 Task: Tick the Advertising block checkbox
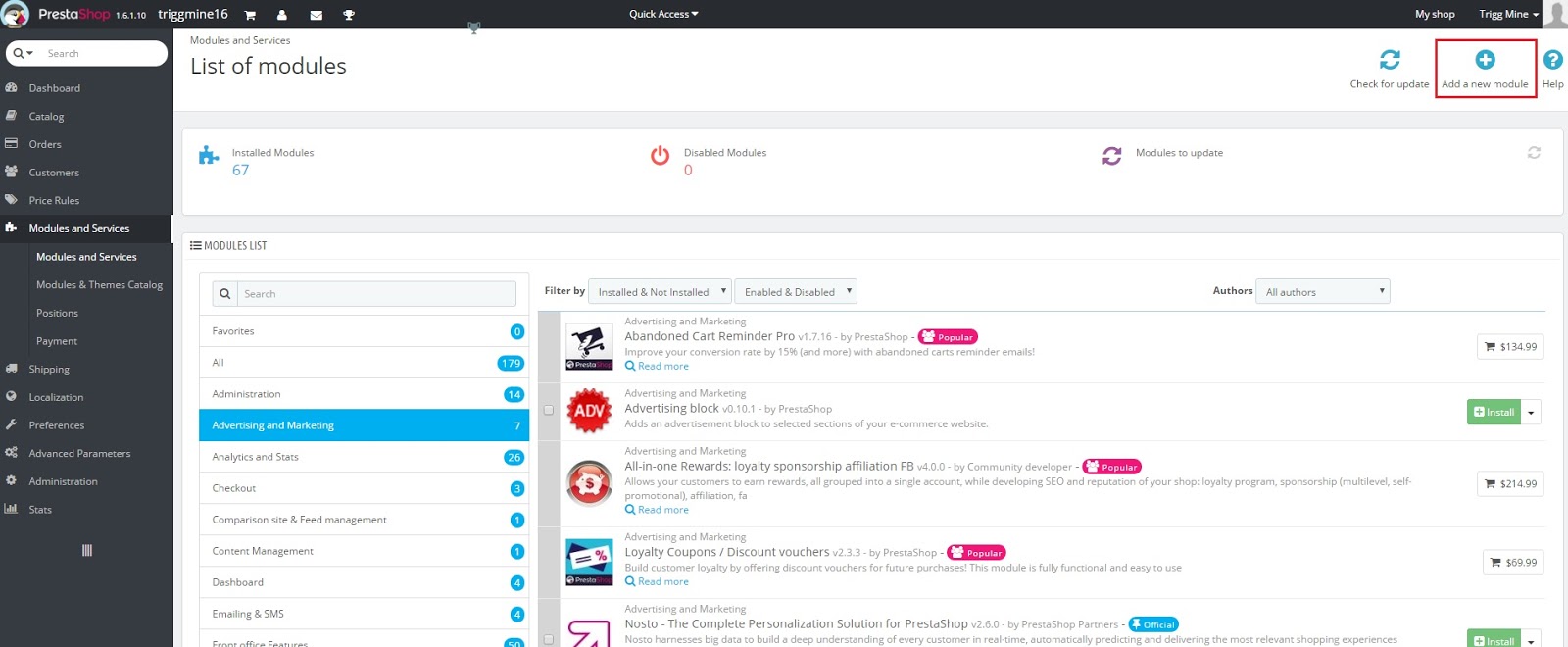pyautogui.click(x=549, y=411)
